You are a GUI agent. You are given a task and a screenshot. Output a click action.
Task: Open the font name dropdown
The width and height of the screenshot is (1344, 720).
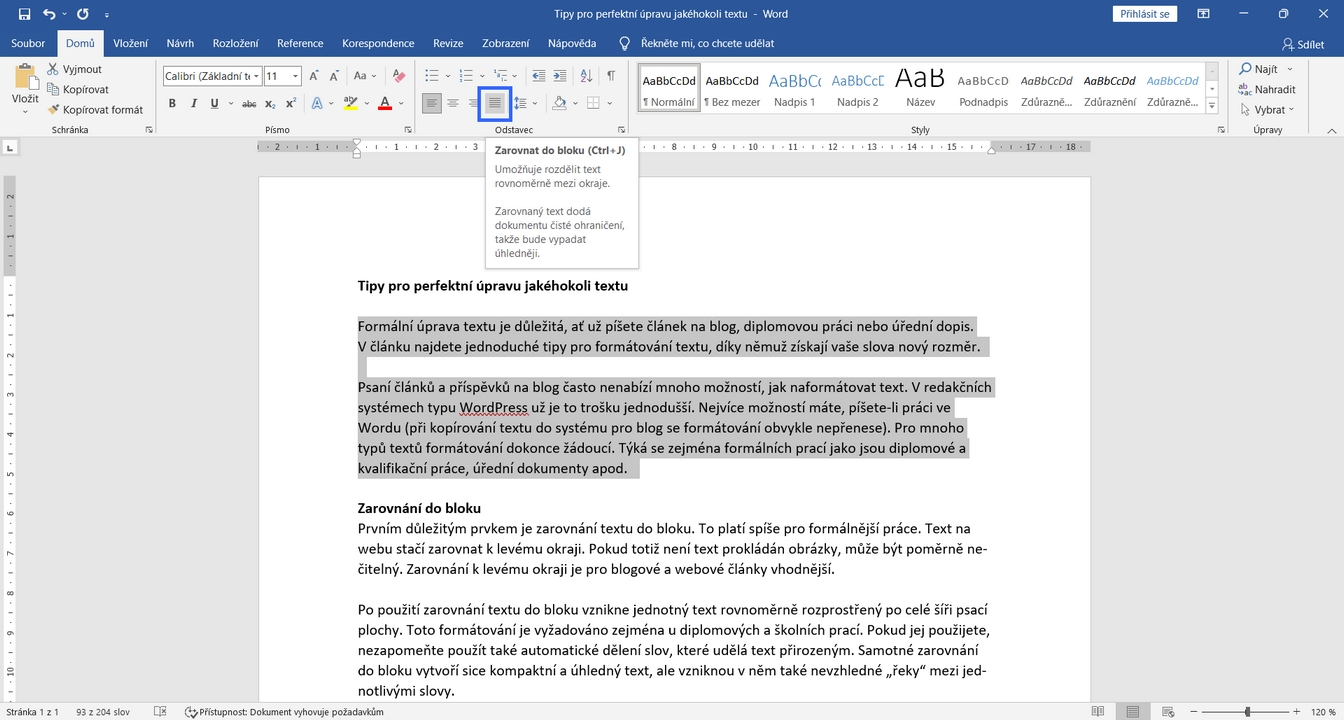pos(257,76)
